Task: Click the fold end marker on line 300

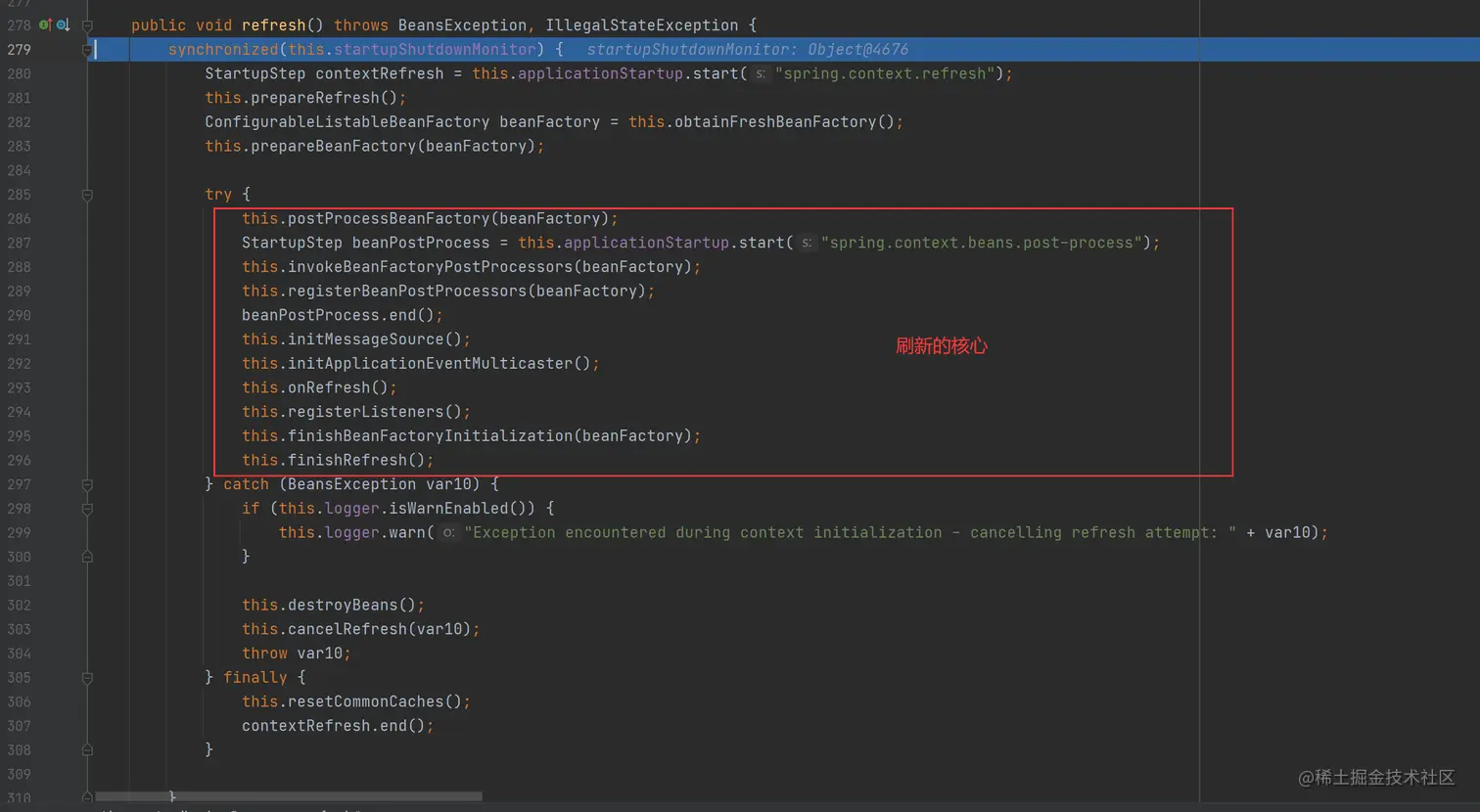Action: pyautogui.click(x=87, y=557)
